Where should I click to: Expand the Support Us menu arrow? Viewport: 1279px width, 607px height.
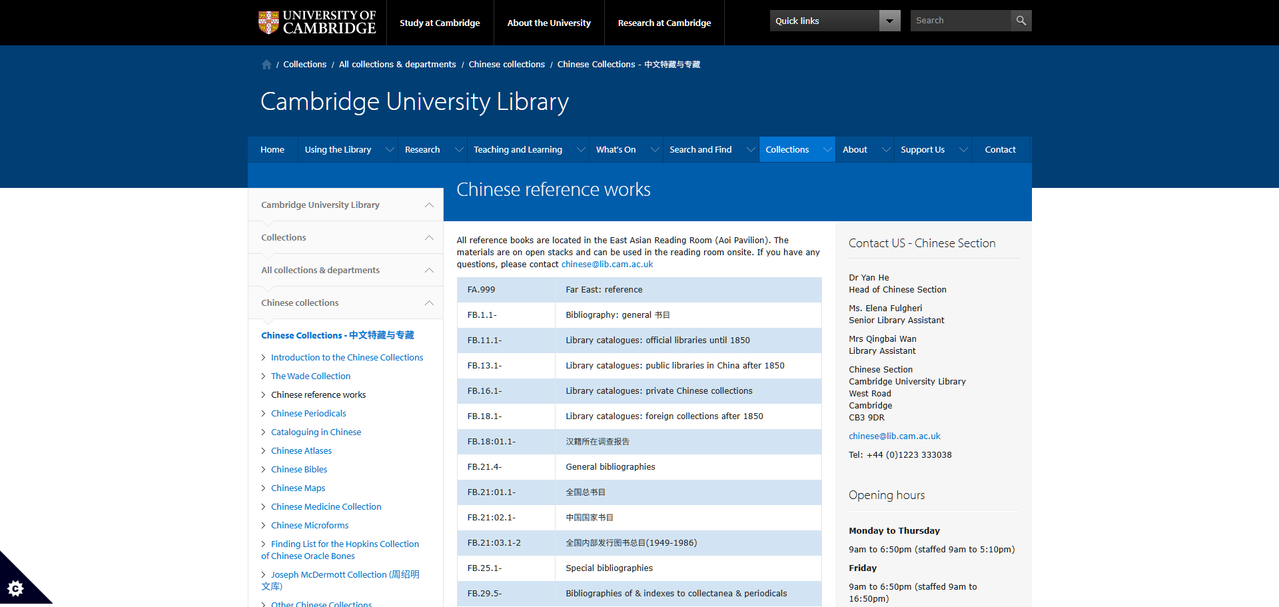pos(963,150)
